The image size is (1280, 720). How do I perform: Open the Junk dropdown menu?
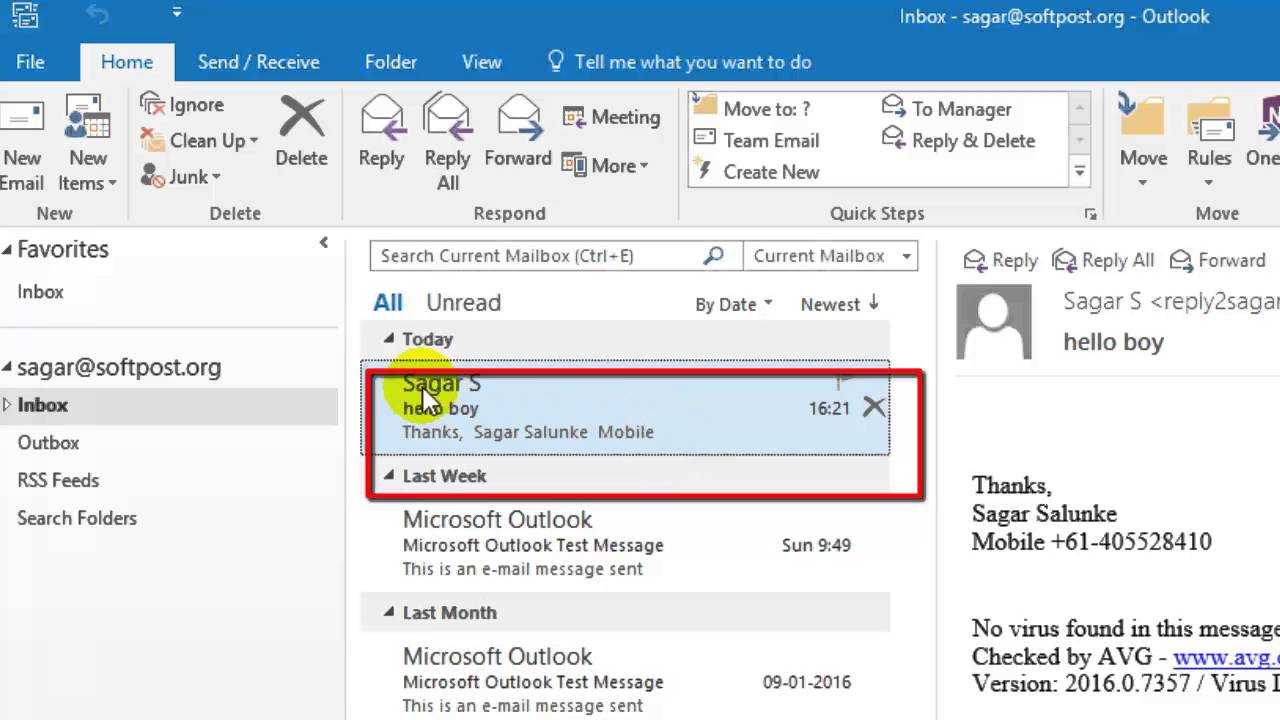[181, 176]
